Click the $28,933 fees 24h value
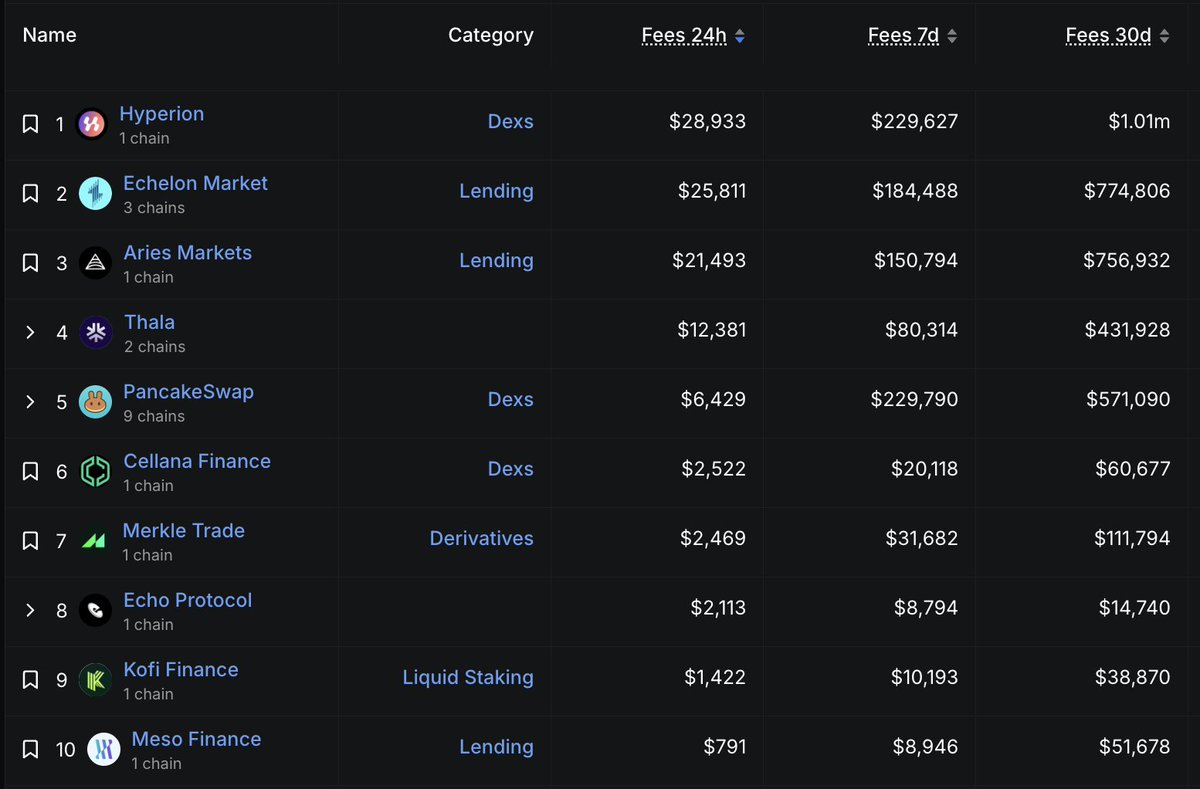The image size is (1200, 789). pos(708,122)
